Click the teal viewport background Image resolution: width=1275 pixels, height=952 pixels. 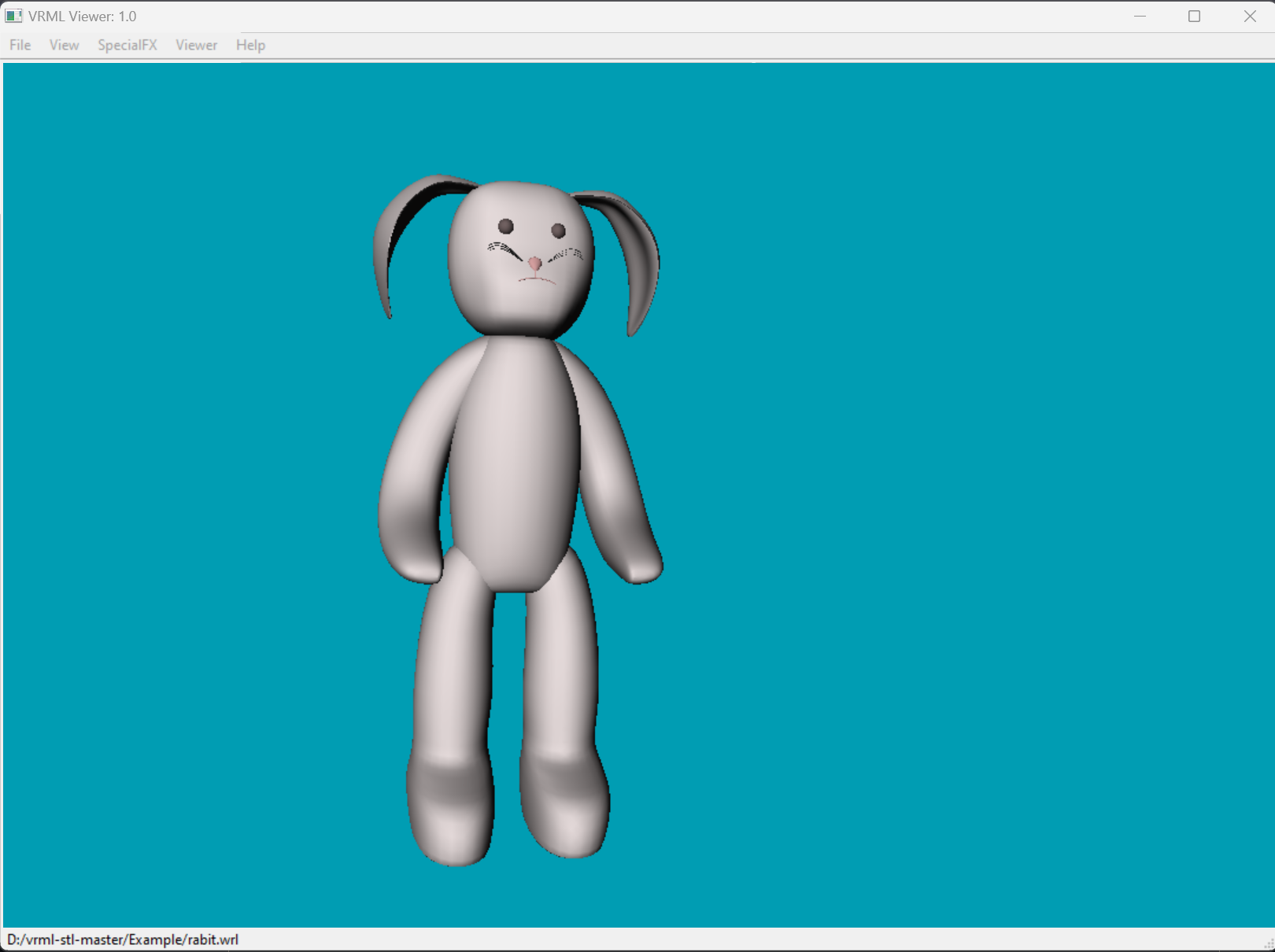(x=944, y=472)
